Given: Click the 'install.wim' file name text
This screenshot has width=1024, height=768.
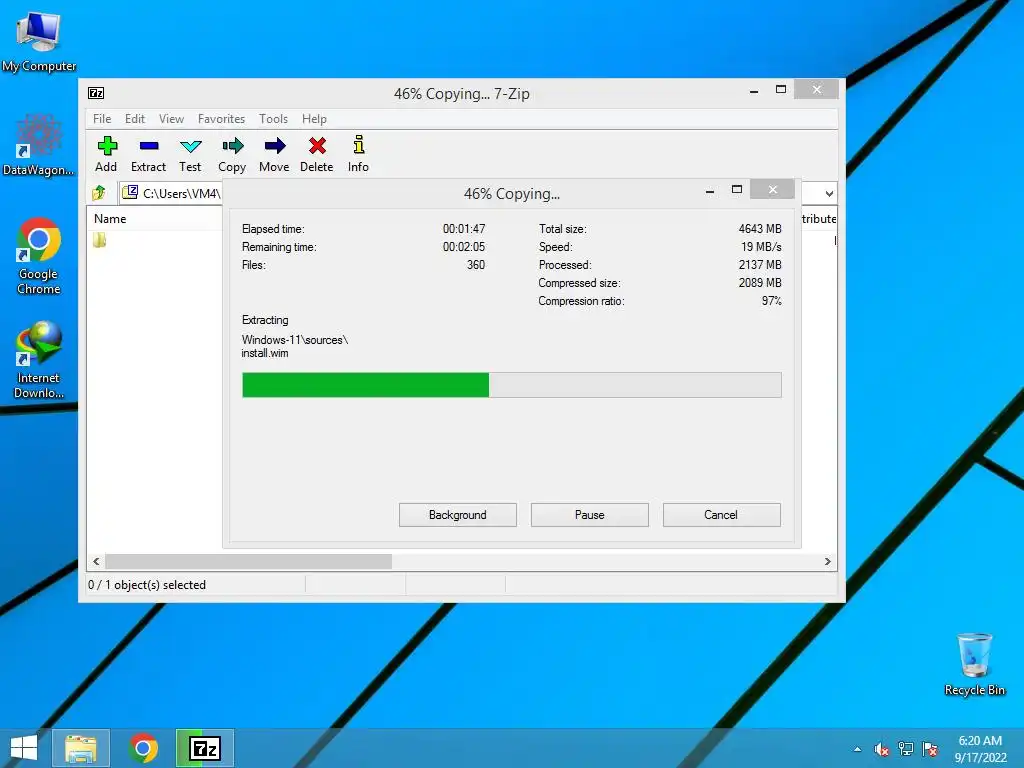Looking at the screenshot, I should tap(264, 353).
